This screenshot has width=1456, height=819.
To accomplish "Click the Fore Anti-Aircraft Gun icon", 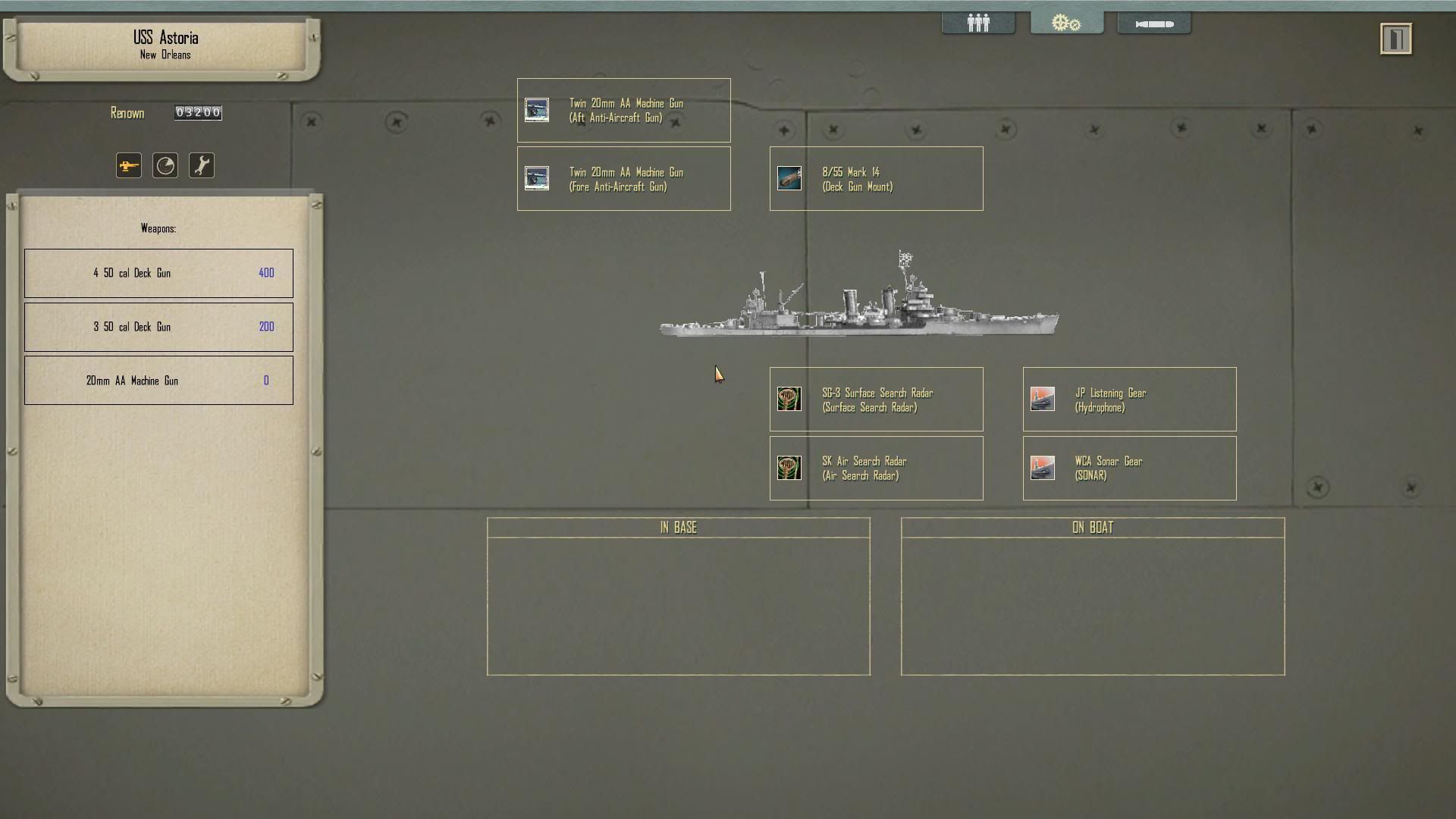I will tap(537, 178).
